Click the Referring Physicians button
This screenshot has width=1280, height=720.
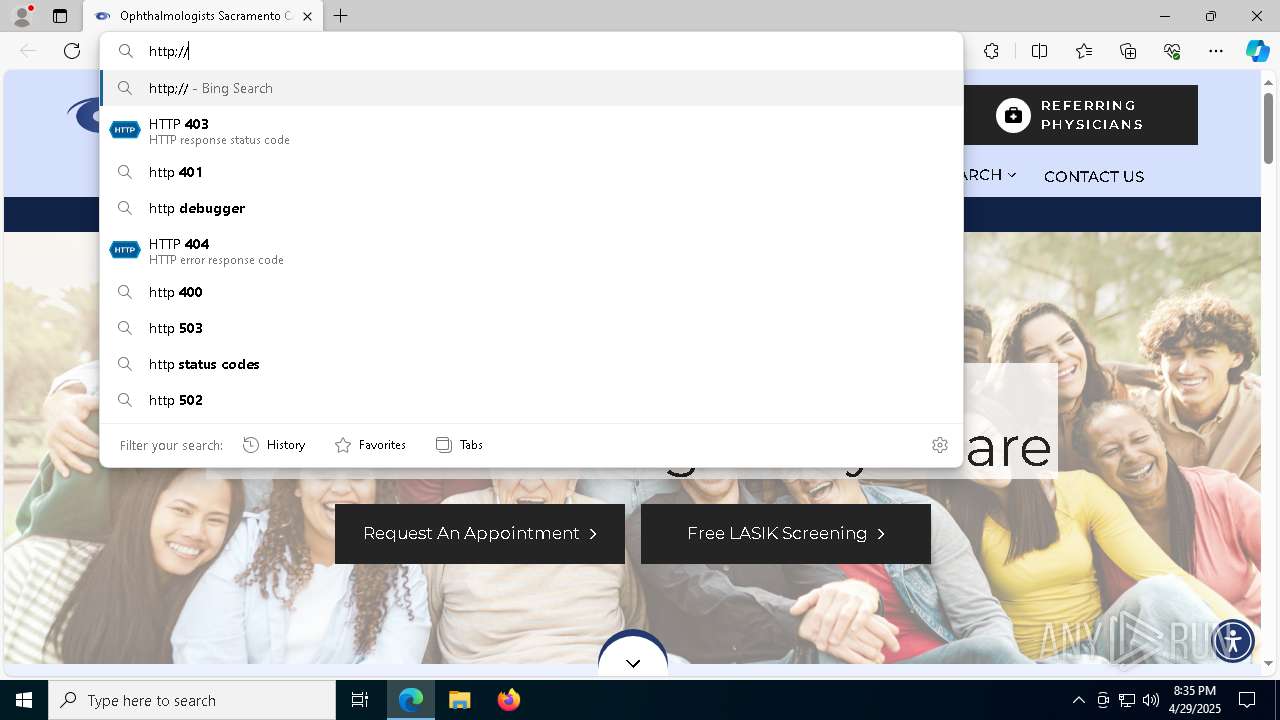click(x=1081, y=115)
